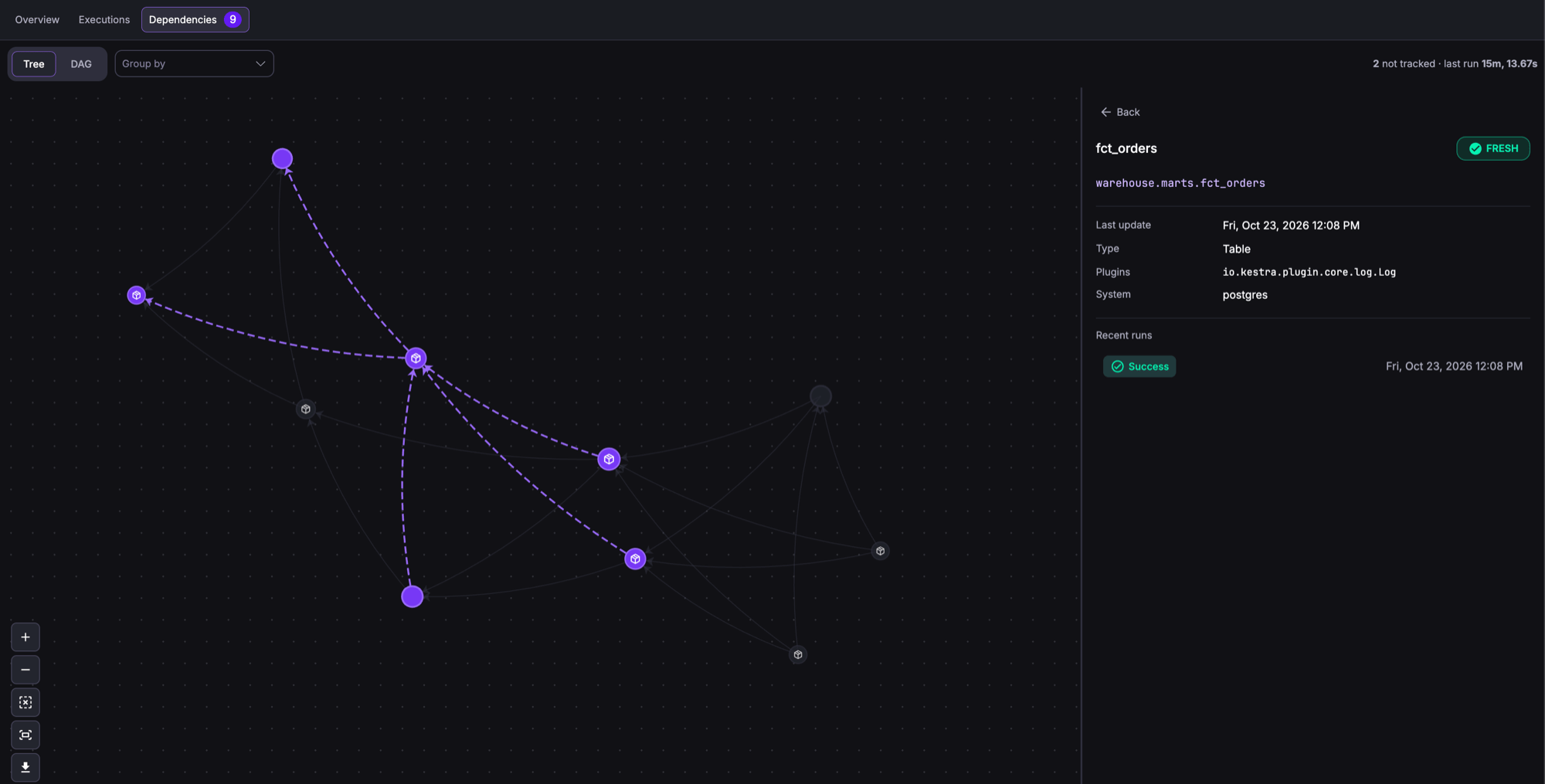Select the plain purple node at graph bottom
Viewport: 1545px width, 784px height.
click(413, 596)
